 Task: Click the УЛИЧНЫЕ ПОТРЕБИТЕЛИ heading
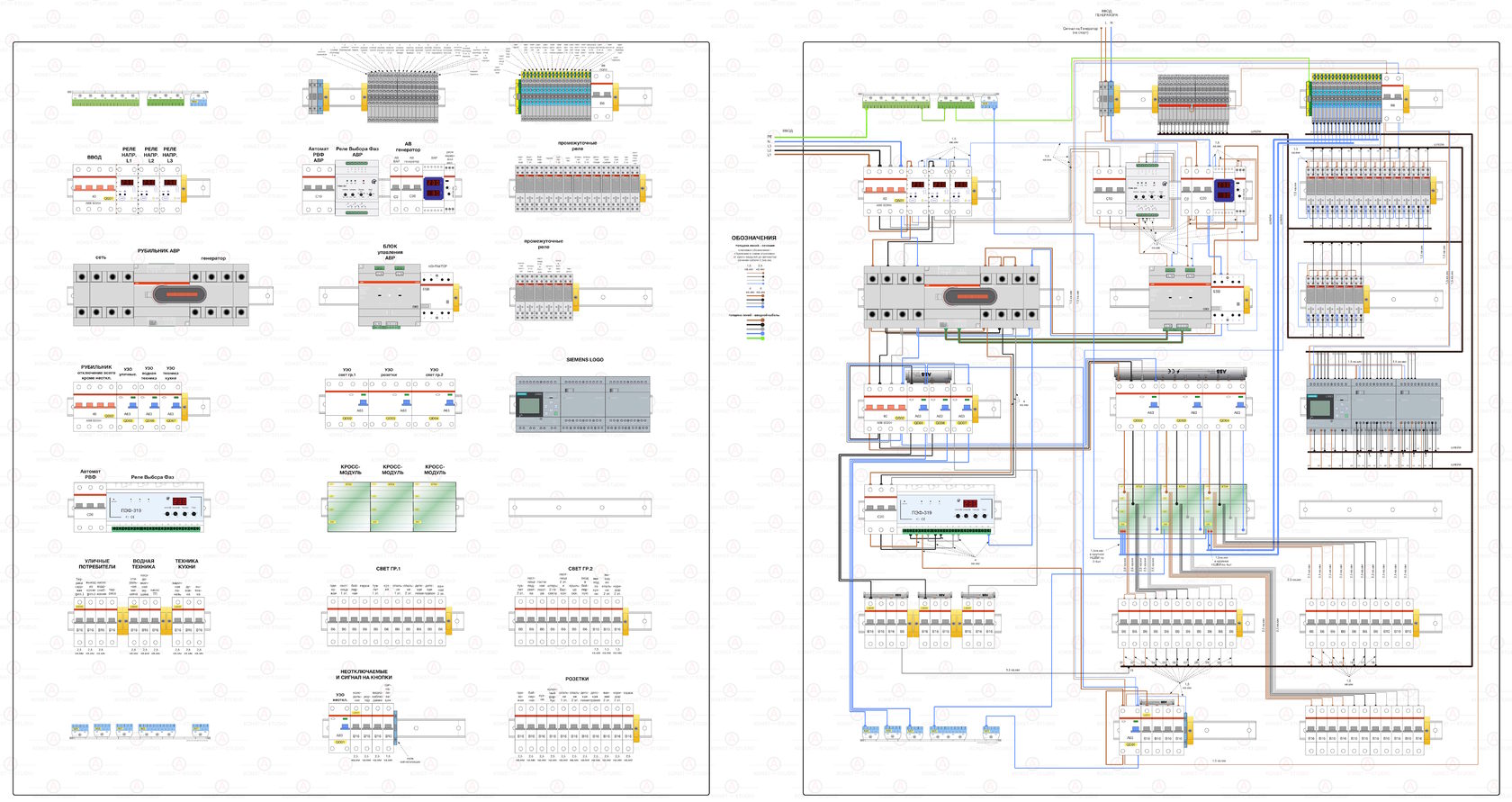pos(97,563)
